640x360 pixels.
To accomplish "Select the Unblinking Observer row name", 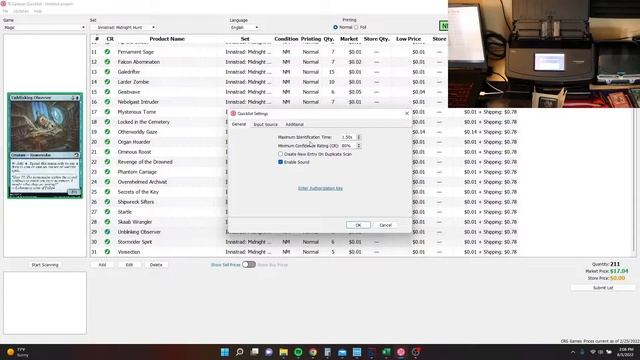I will click(139, 232).
